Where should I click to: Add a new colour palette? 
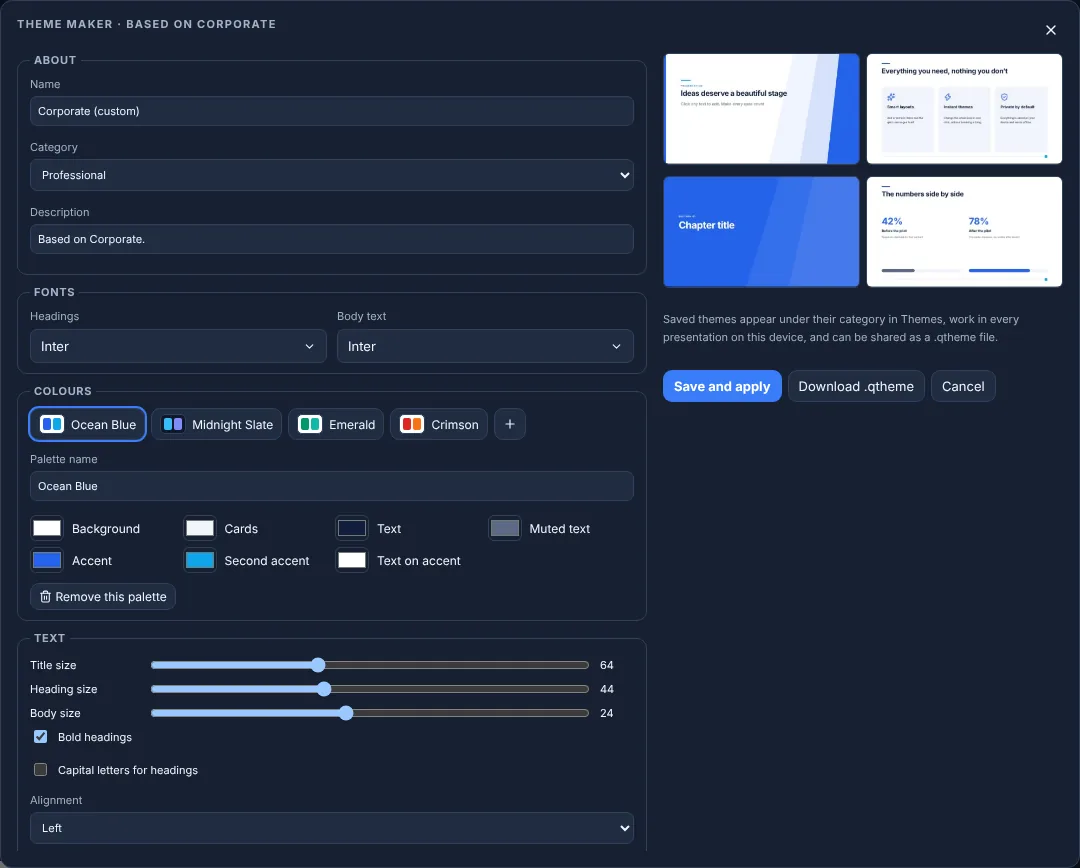[x=510, y=424]
